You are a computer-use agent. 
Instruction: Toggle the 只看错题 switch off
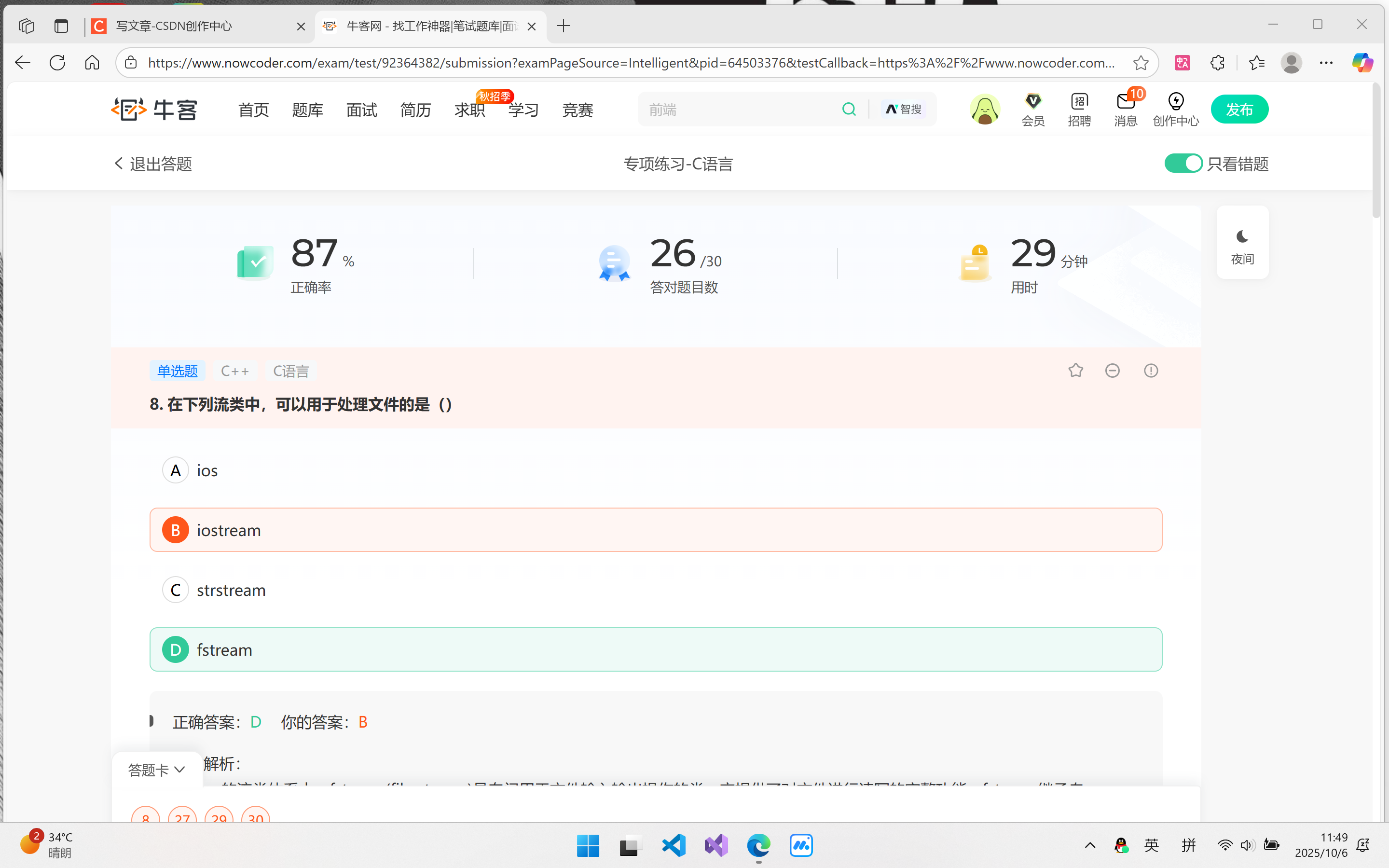1183,164
